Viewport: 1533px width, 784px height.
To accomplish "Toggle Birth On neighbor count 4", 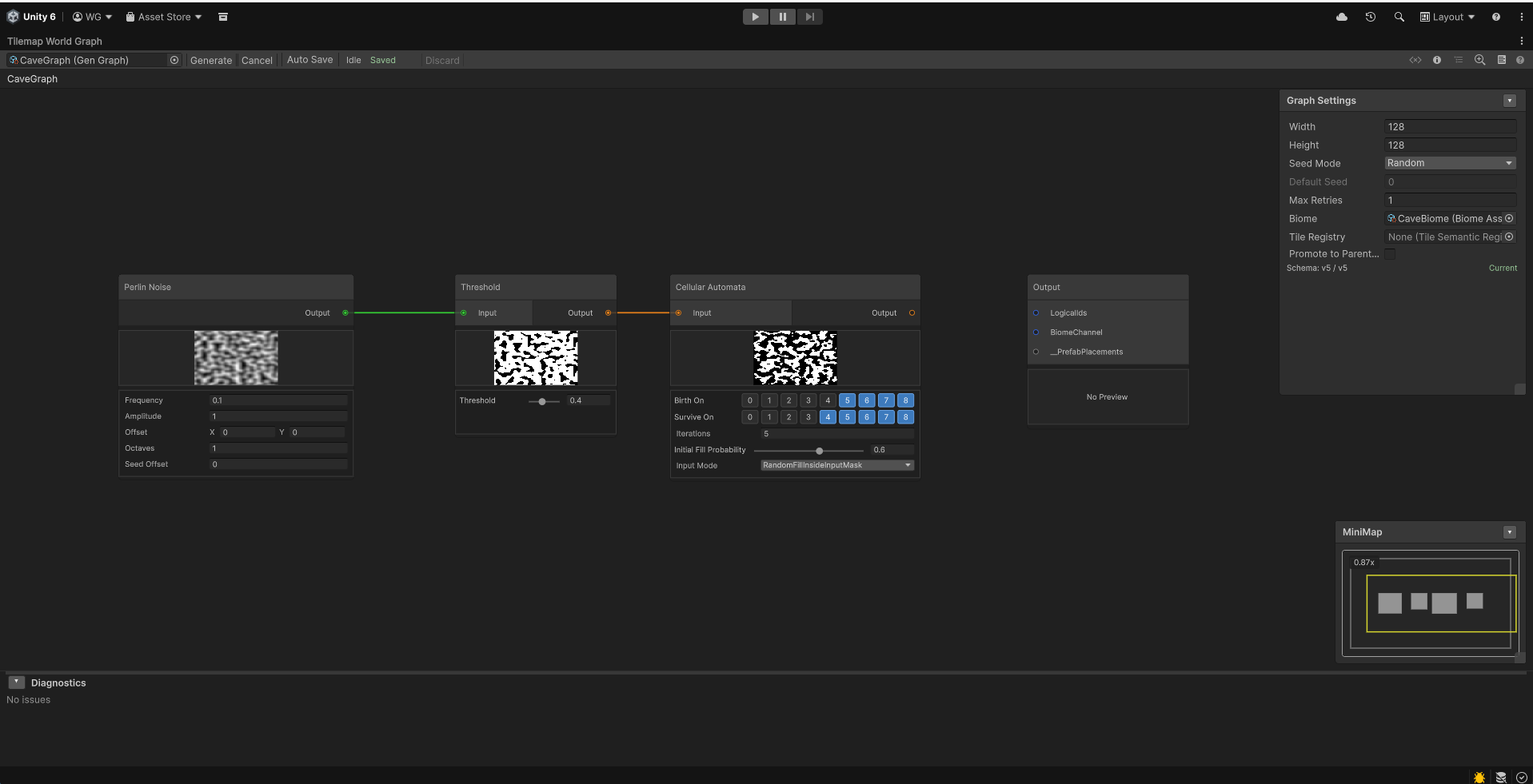I will click(x=828, y=400).
